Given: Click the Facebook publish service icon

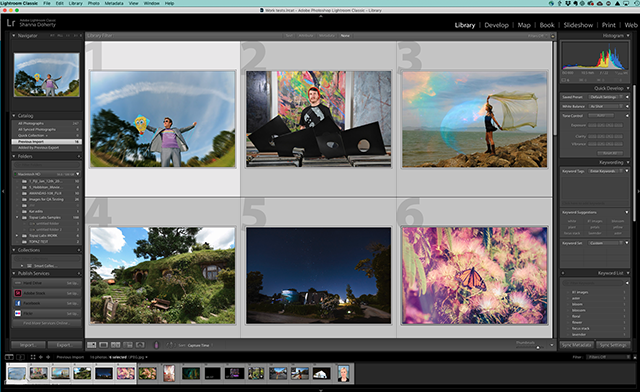Looking at the screenshot, I should tap(18, 303).
